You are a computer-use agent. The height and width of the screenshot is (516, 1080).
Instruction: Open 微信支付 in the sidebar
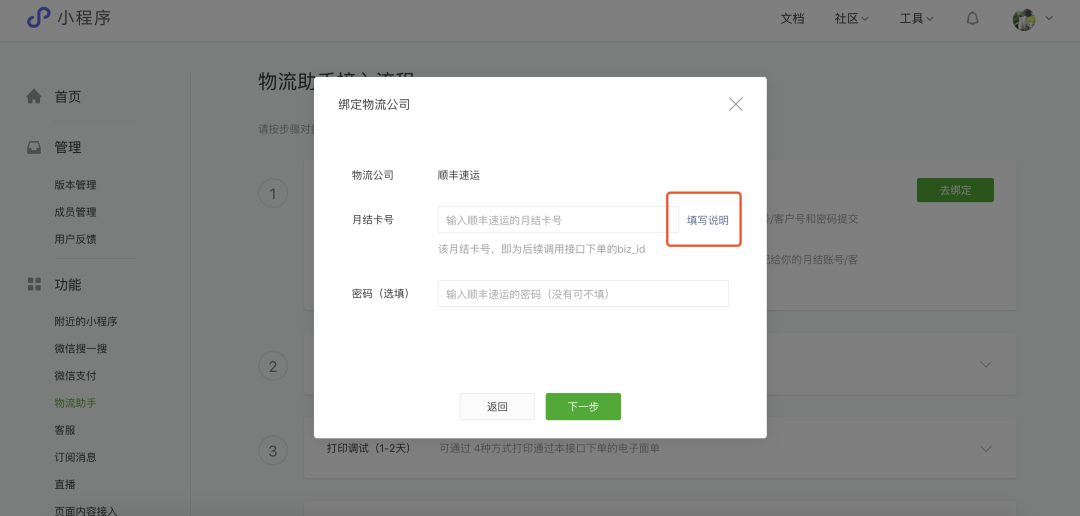pyautogui.click(x=75, y=375)
